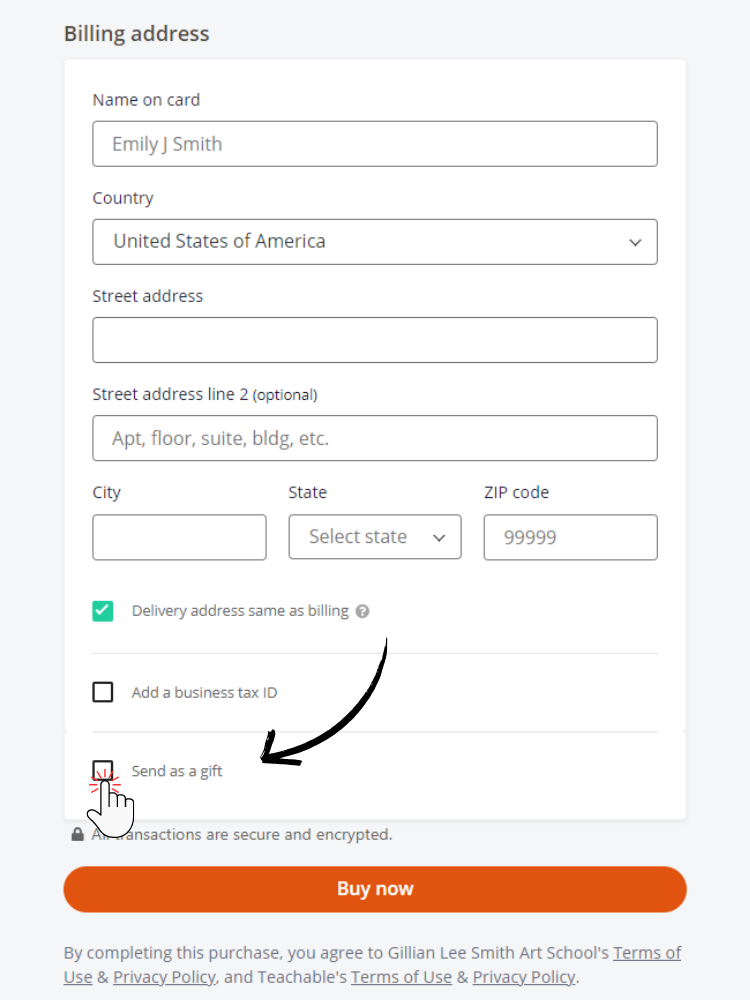Open the art school's Privacy Policy link
The height and width of the screenshot is (1000, 750).
165,977
